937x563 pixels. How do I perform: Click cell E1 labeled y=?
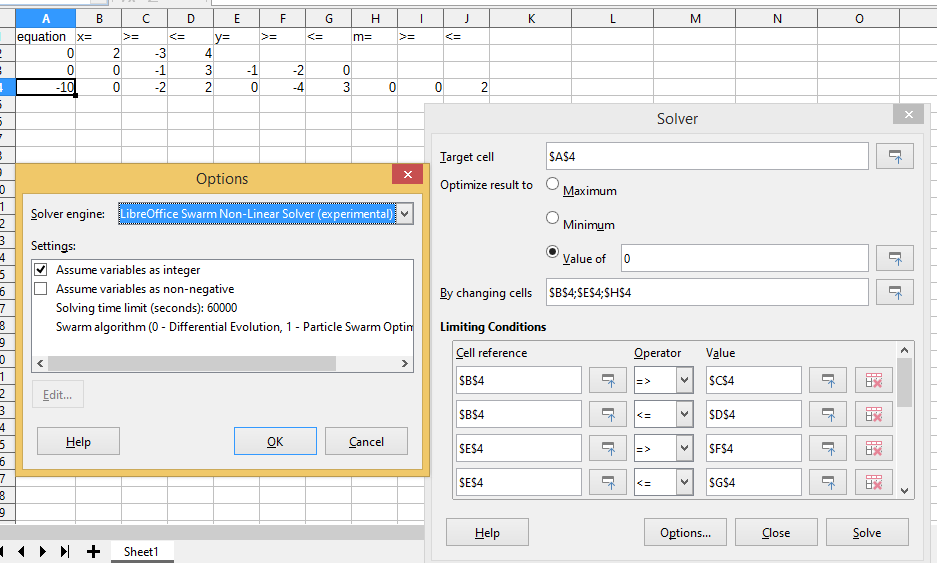[237, 36]
